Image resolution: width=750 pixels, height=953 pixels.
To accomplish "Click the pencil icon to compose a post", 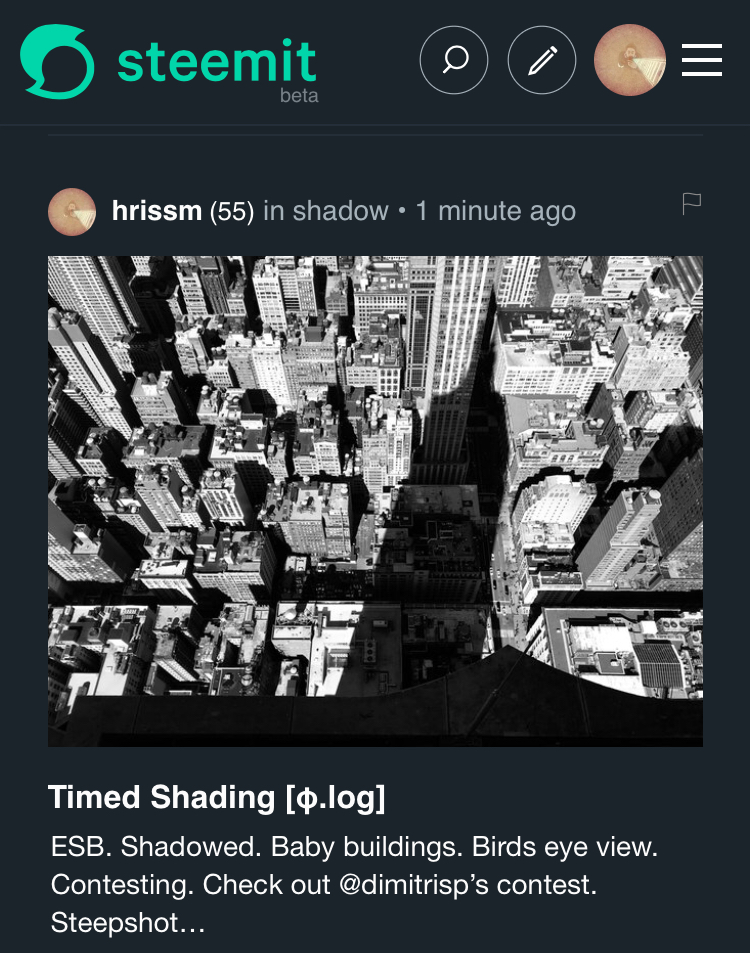I will 542,61.
